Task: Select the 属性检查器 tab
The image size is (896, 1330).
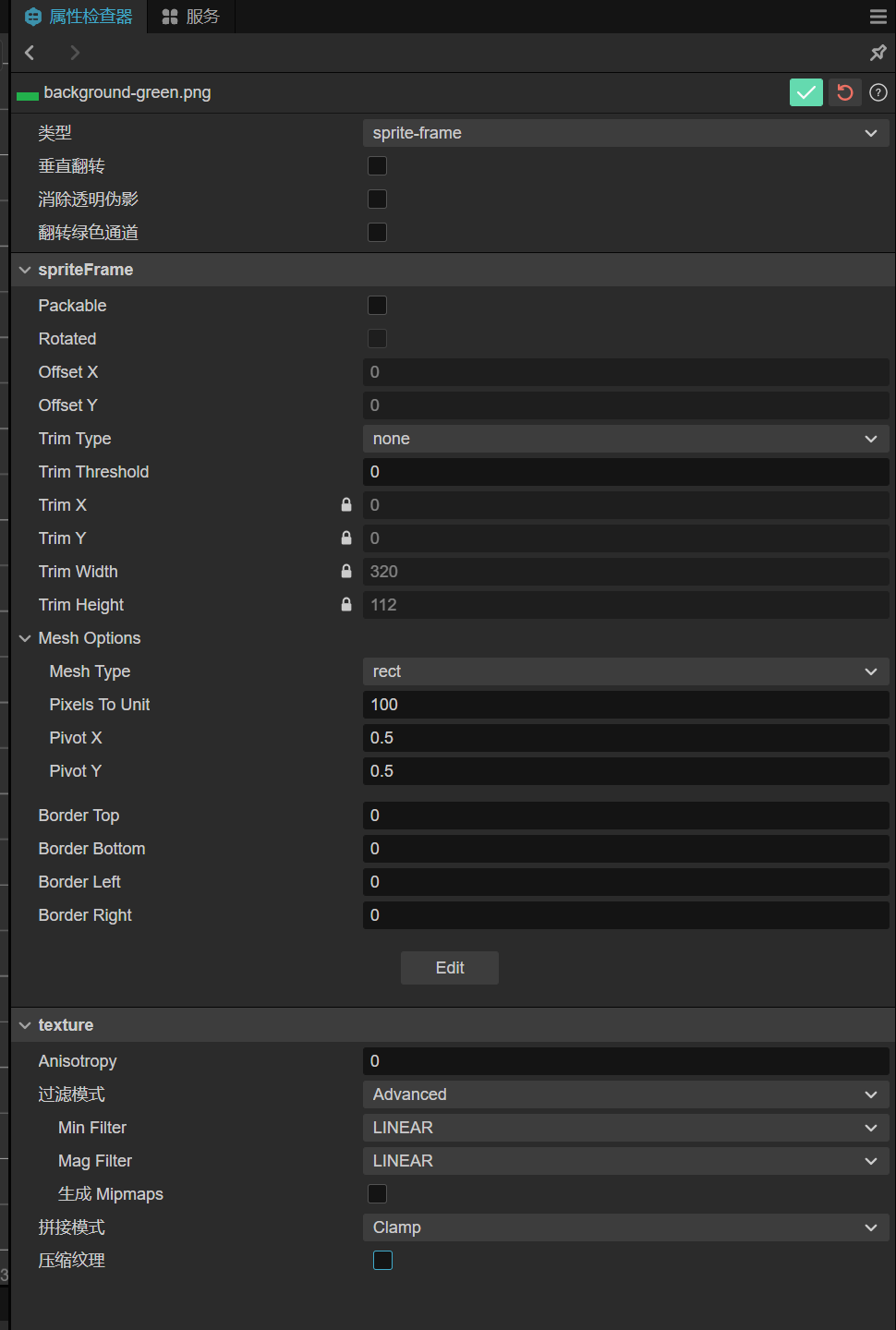Action: (79, 17)
